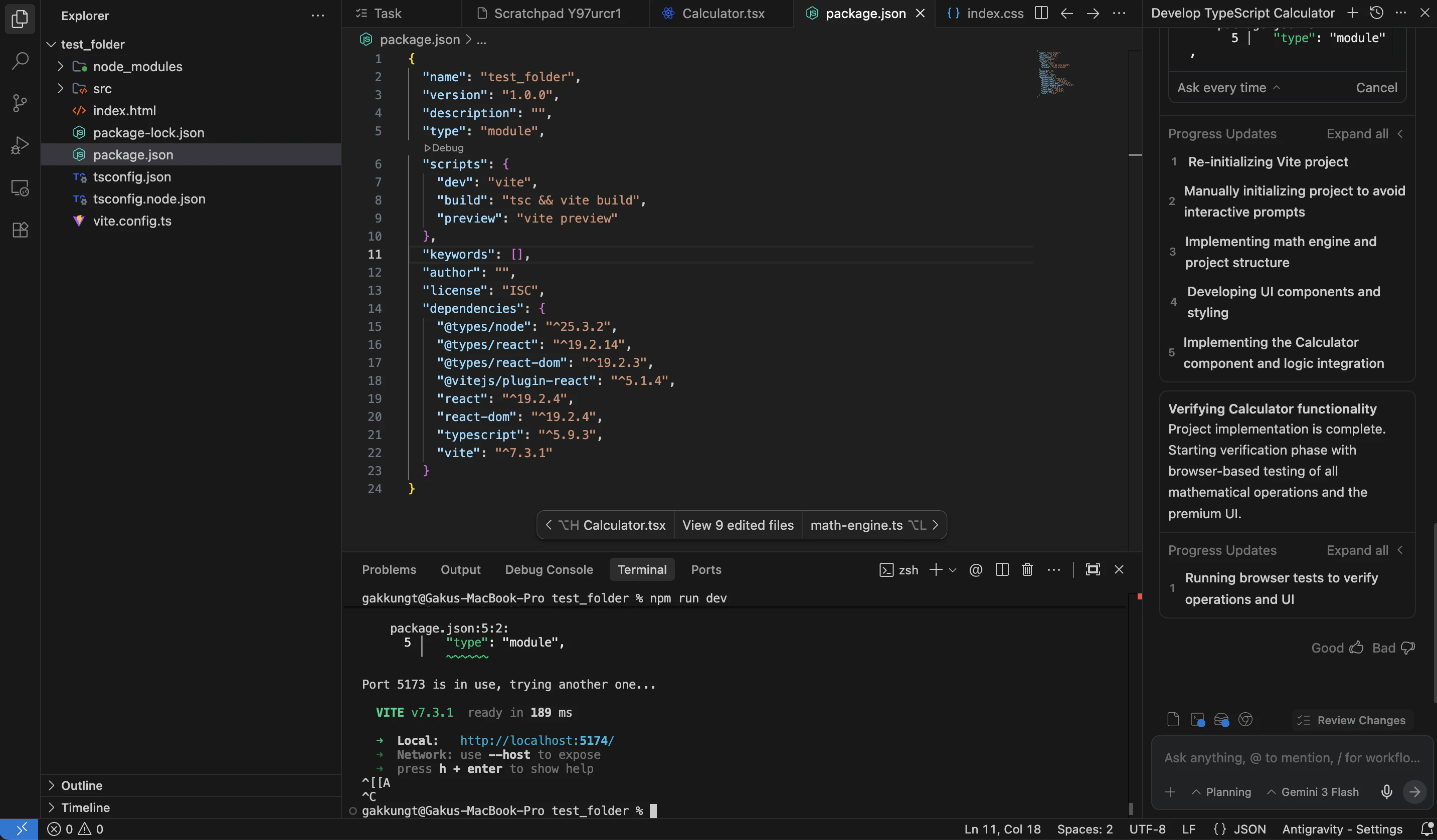
Task: Click Review Changes button
Action: (1351, 720)
